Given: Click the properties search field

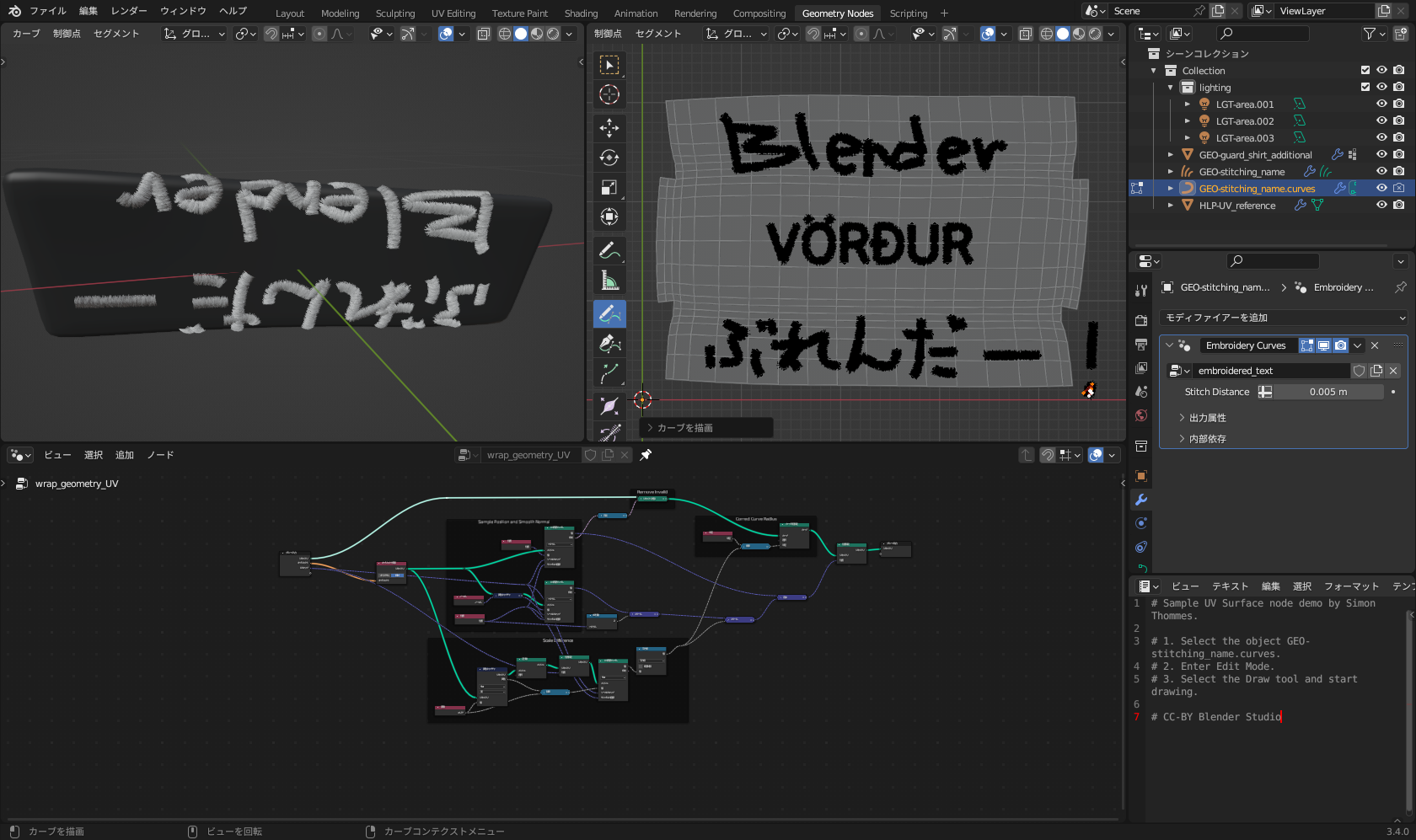Looking at the screenshot, I should (x=1274, y=261).
